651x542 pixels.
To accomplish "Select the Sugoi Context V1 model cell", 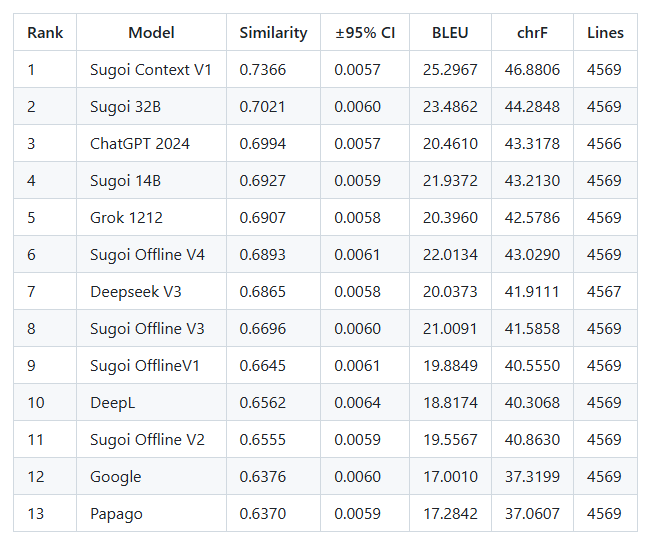I will (x=151, y=69).
